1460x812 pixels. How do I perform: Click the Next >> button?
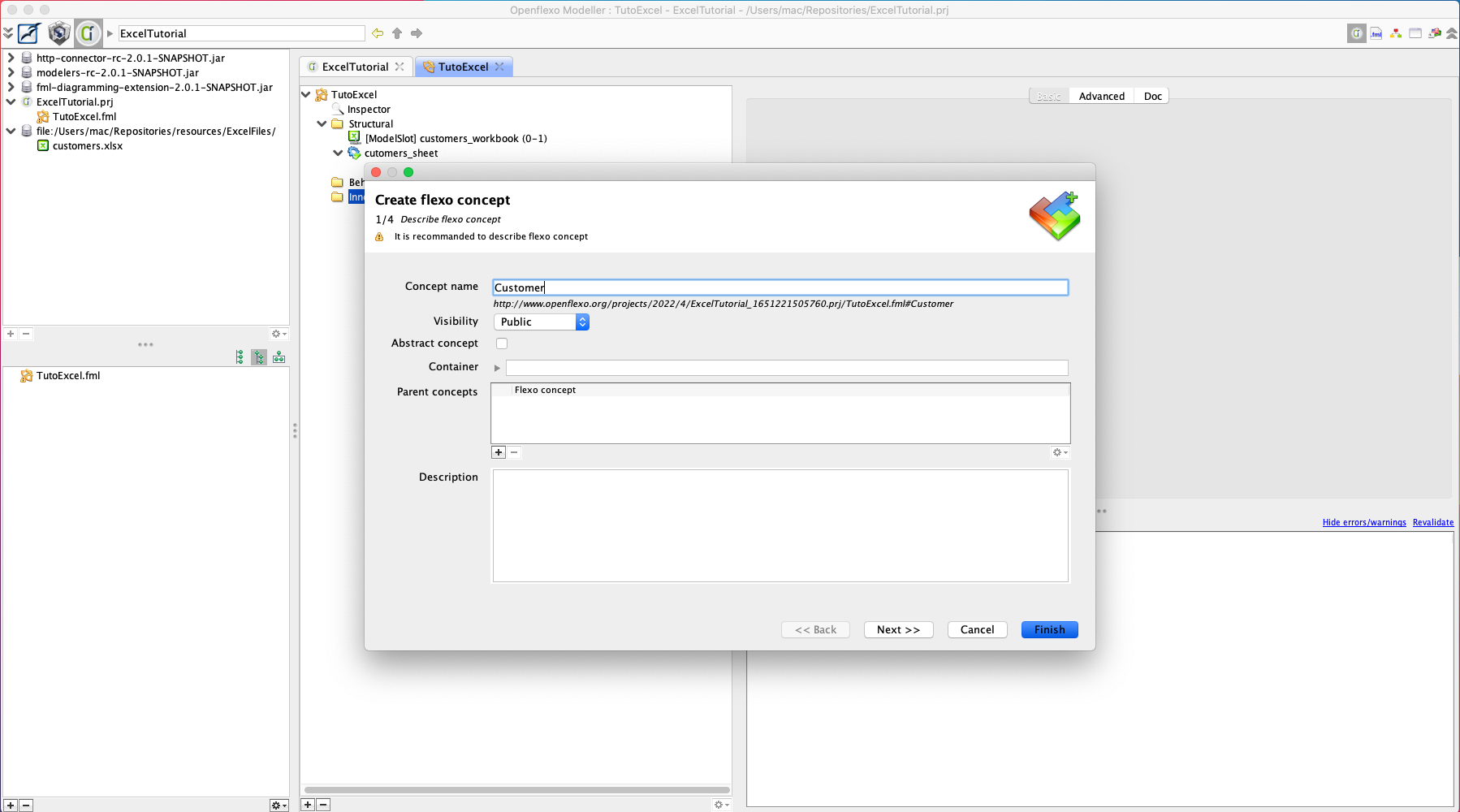click(x=898, y=629)
